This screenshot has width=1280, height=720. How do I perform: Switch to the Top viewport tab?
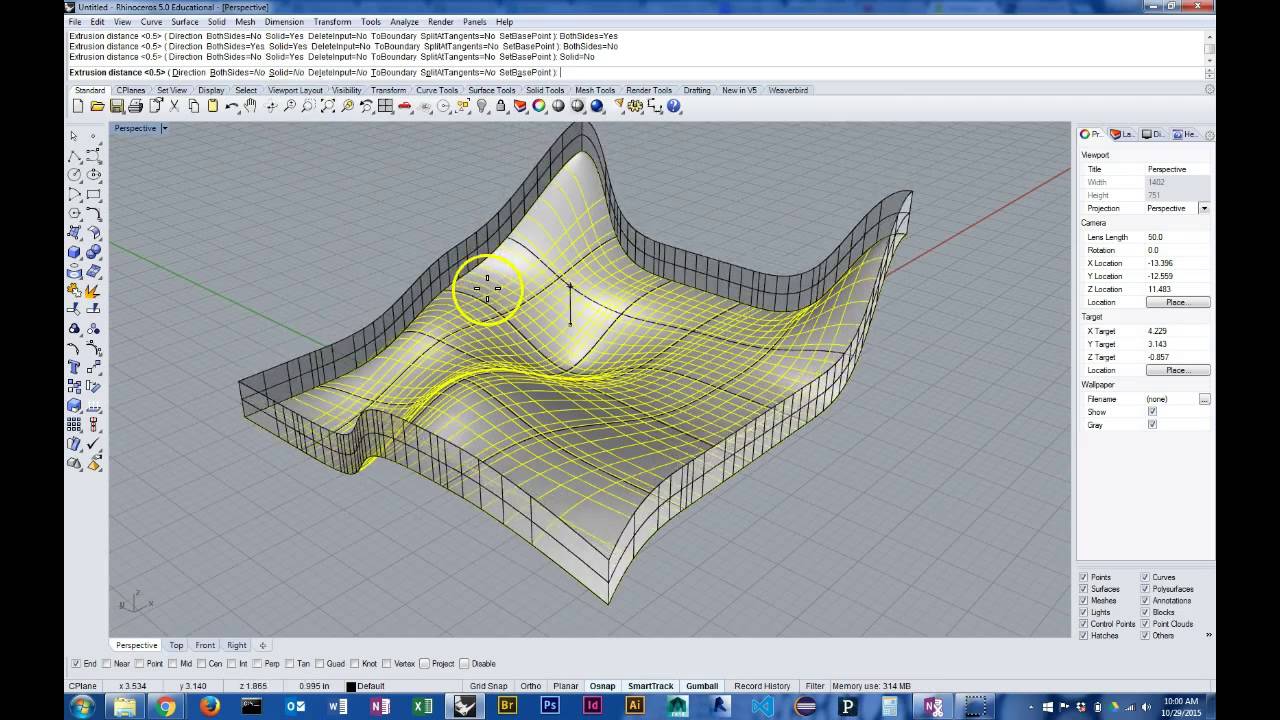tap(176, 645)
